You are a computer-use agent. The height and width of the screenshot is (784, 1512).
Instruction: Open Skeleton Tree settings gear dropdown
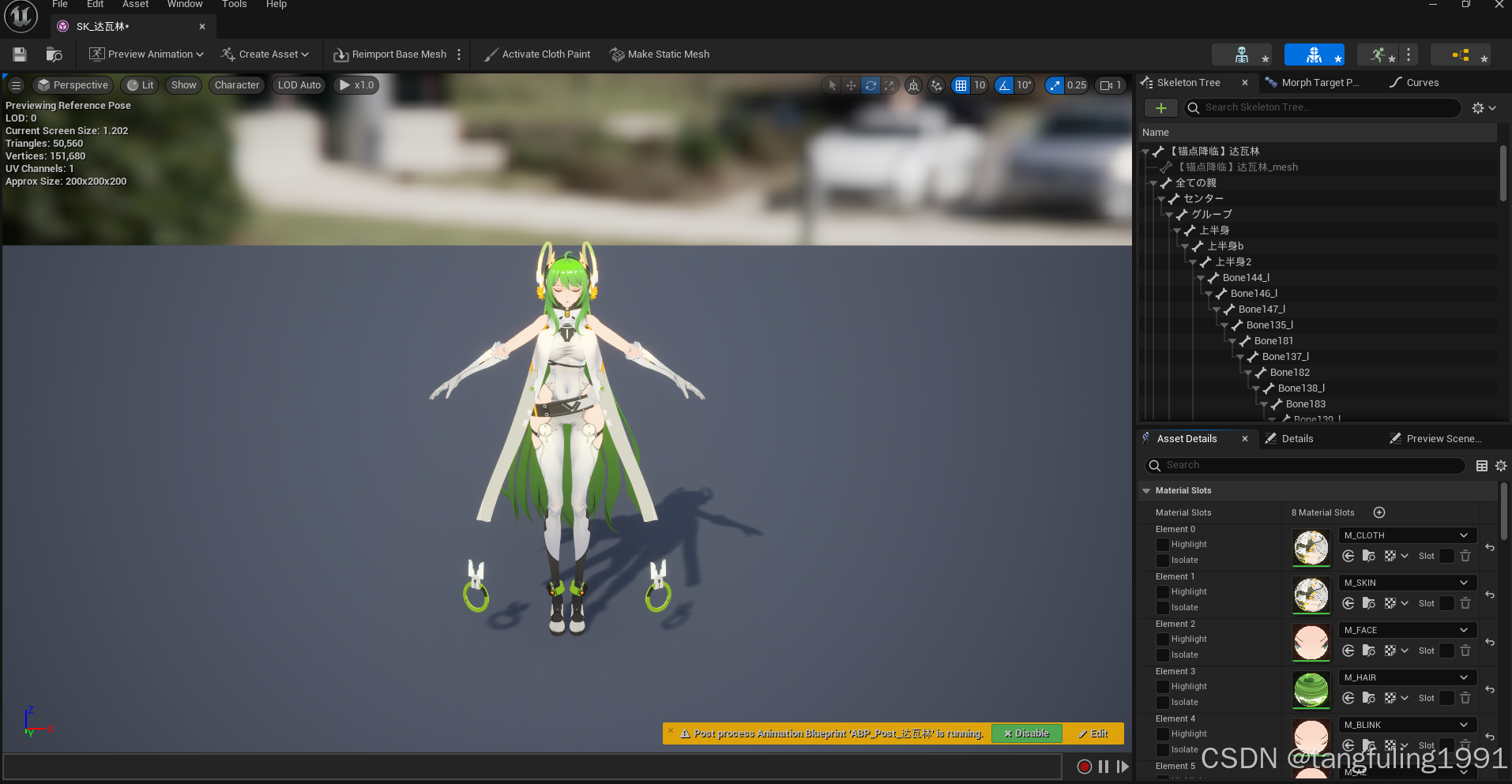1484,108
